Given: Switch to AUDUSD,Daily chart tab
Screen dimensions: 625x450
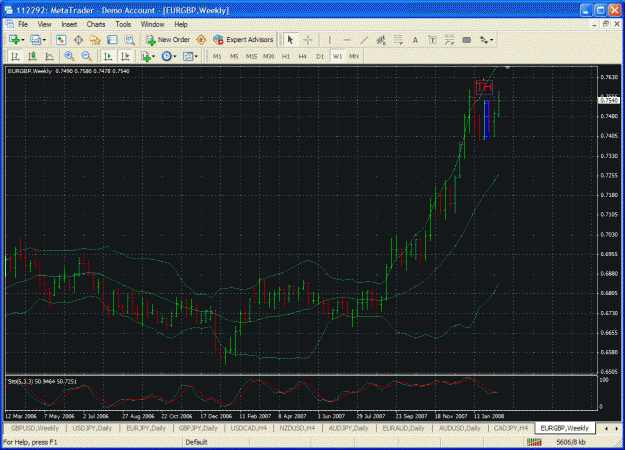Looking at the screenshot, I should pyautogui.click(x=460, y=428).
